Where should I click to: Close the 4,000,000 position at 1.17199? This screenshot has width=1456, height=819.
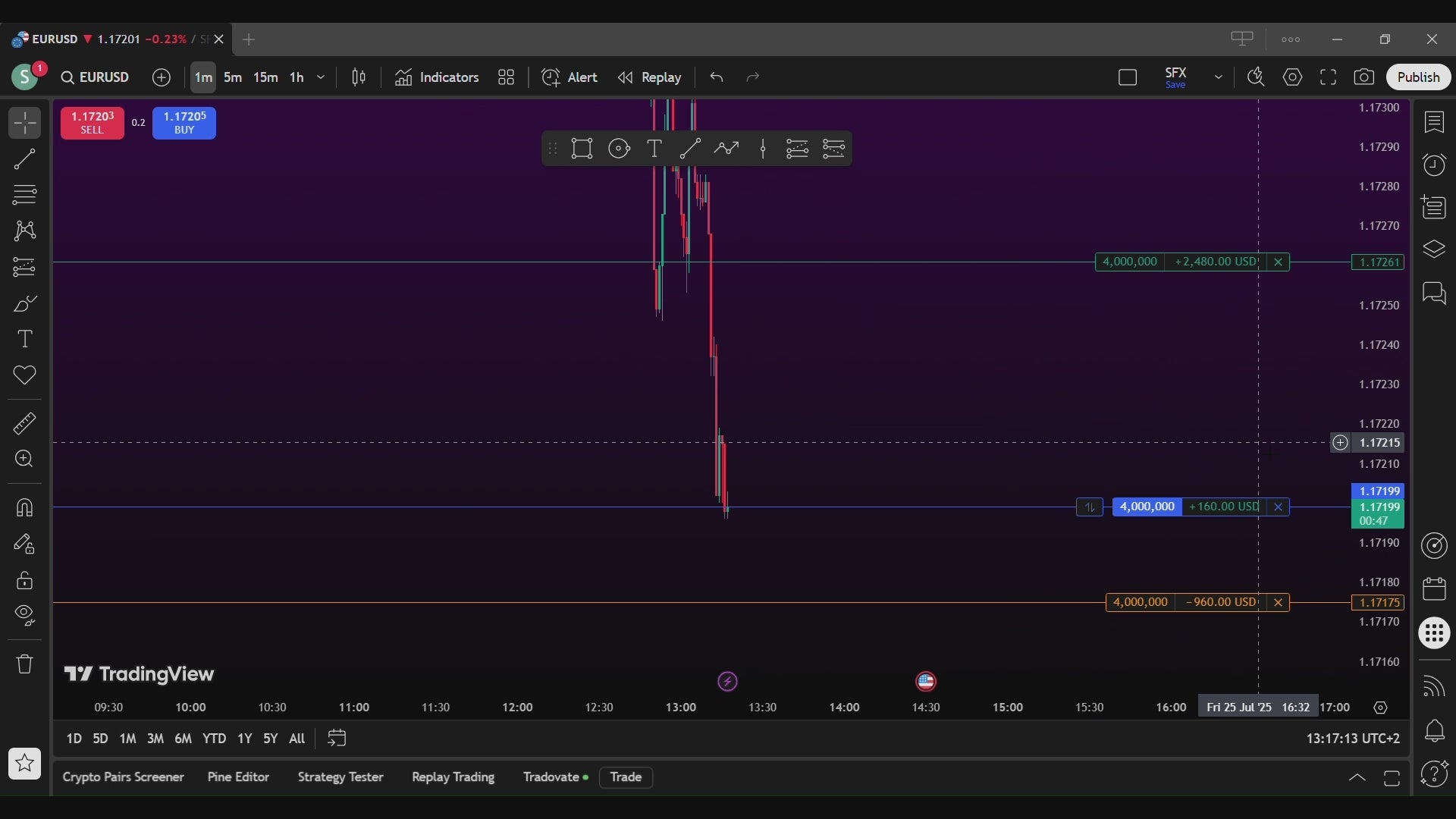1278,507
